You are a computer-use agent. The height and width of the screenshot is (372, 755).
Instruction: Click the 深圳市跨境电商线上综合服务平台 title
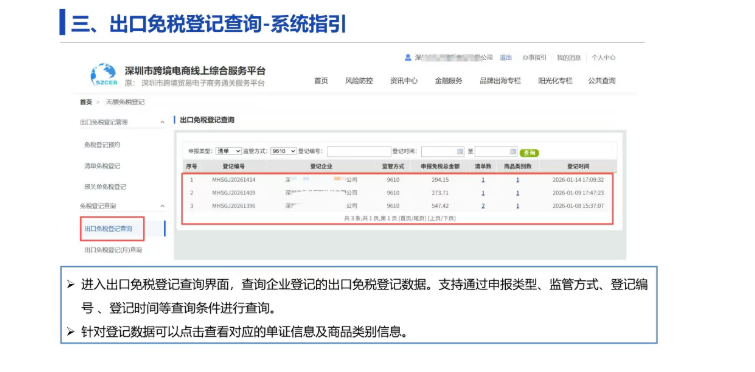(195, 71)
